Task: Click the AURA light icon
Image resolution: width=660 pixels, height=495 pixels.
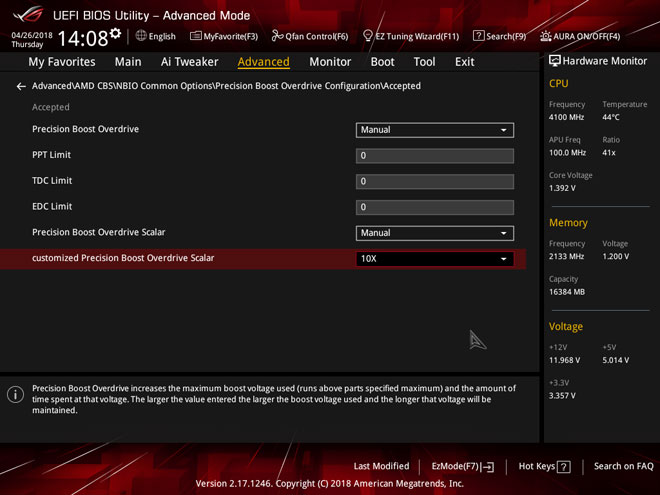Action: [x=546, y=36]
